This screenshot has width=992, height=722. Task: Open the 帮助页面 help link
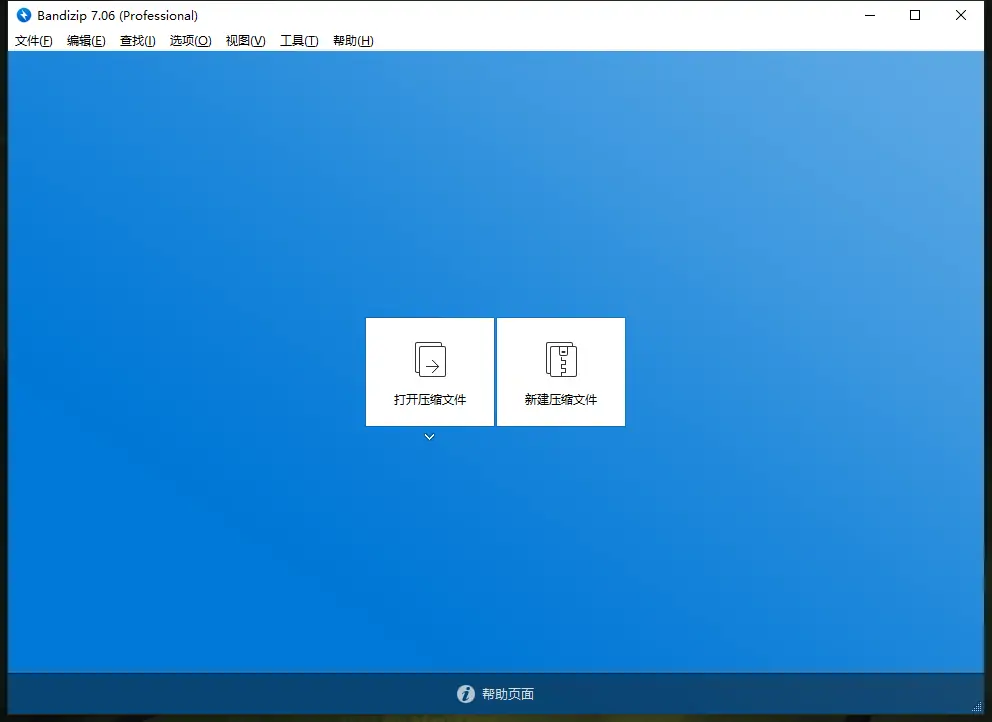click(x=510, y=693)
